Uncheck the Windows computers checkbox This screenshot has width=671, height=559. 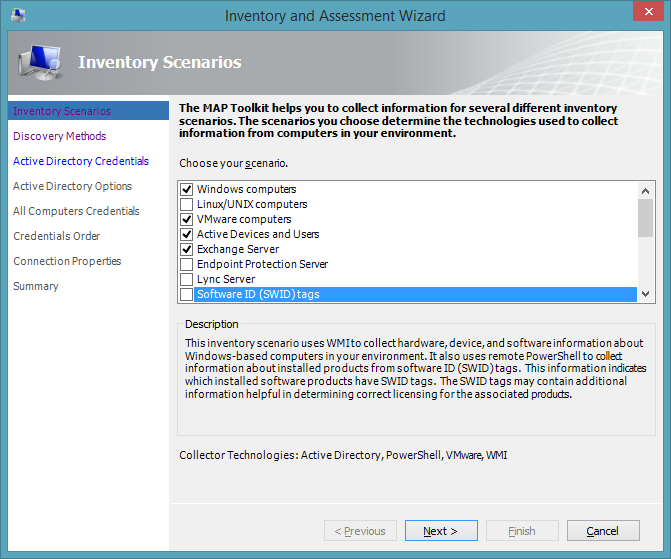click(x=187, y=189)
